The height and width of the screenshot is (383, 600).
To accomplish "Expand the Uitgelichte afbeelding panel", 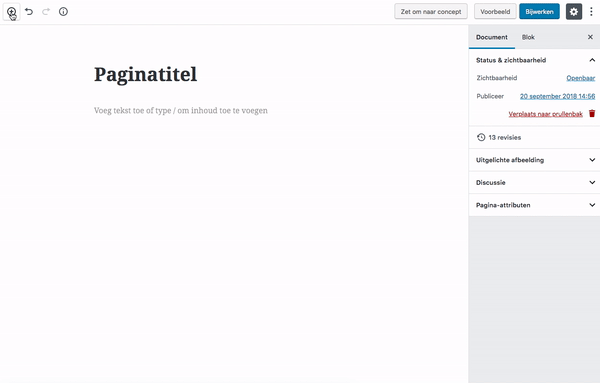I will tap(534, 160).
